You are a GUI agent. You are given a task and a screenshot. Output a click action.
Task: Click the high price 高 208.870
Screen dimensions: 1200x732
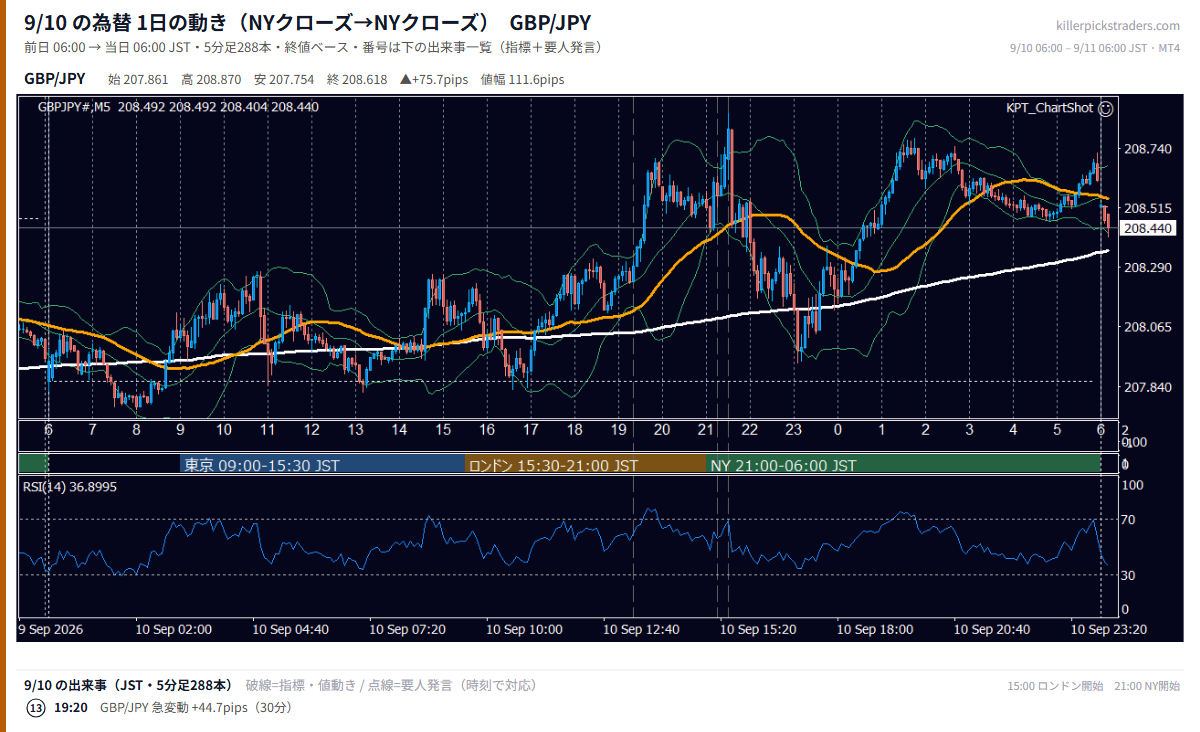pos(211,79)
